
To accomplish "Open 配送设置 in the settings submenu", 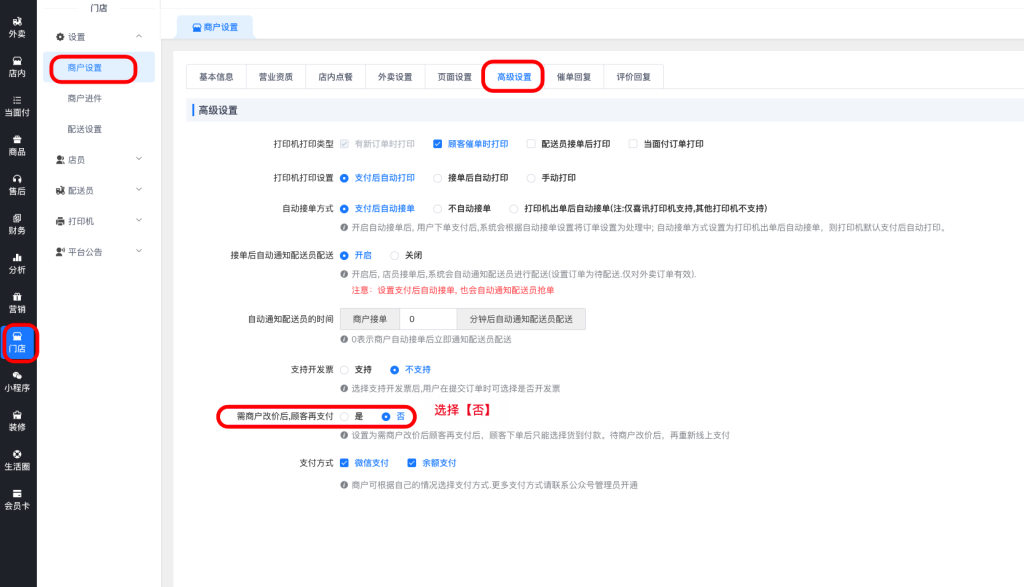I will 84,129.
